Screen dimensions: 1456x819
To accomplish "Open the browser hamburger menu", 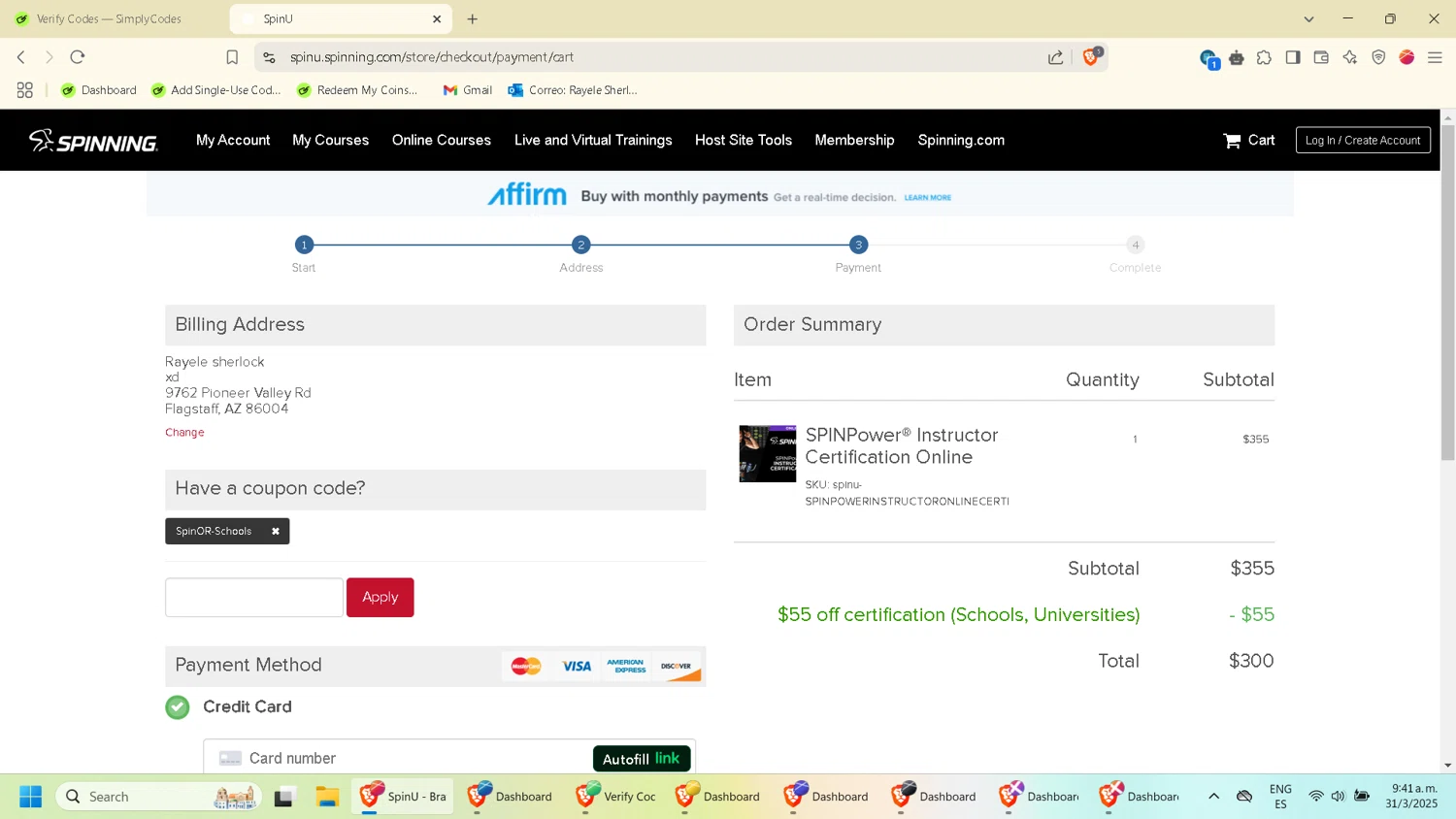I will click(x=1435, y=57).
